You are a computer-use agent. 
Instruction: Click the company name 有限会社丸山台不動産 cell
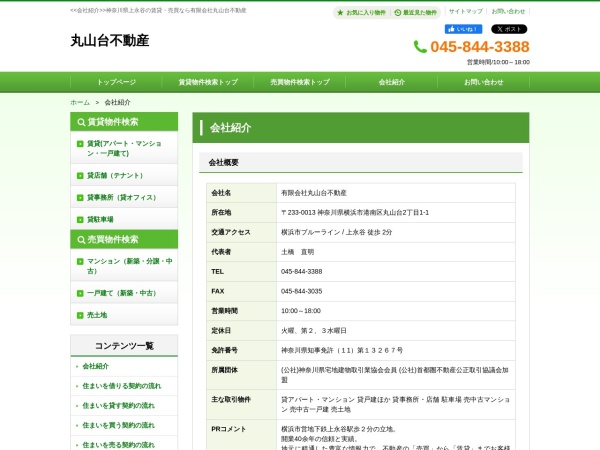pyautogui.click(x=396, y=193)
